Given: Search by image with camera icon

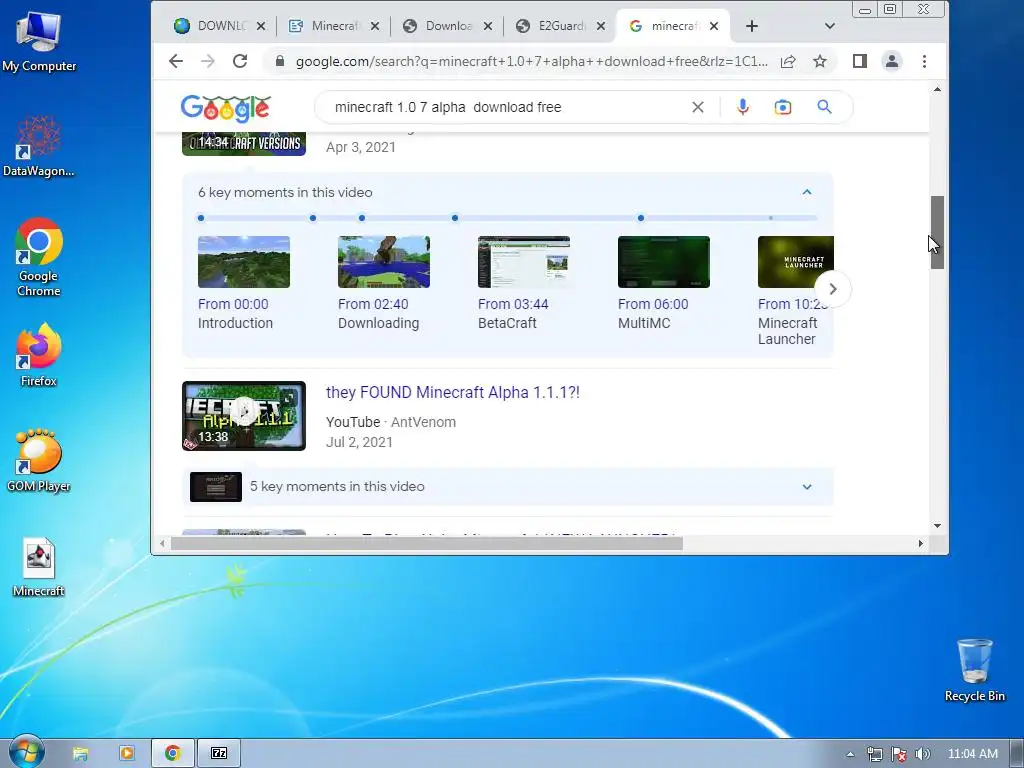Looking at the screenshot, I should click(783, 107).
